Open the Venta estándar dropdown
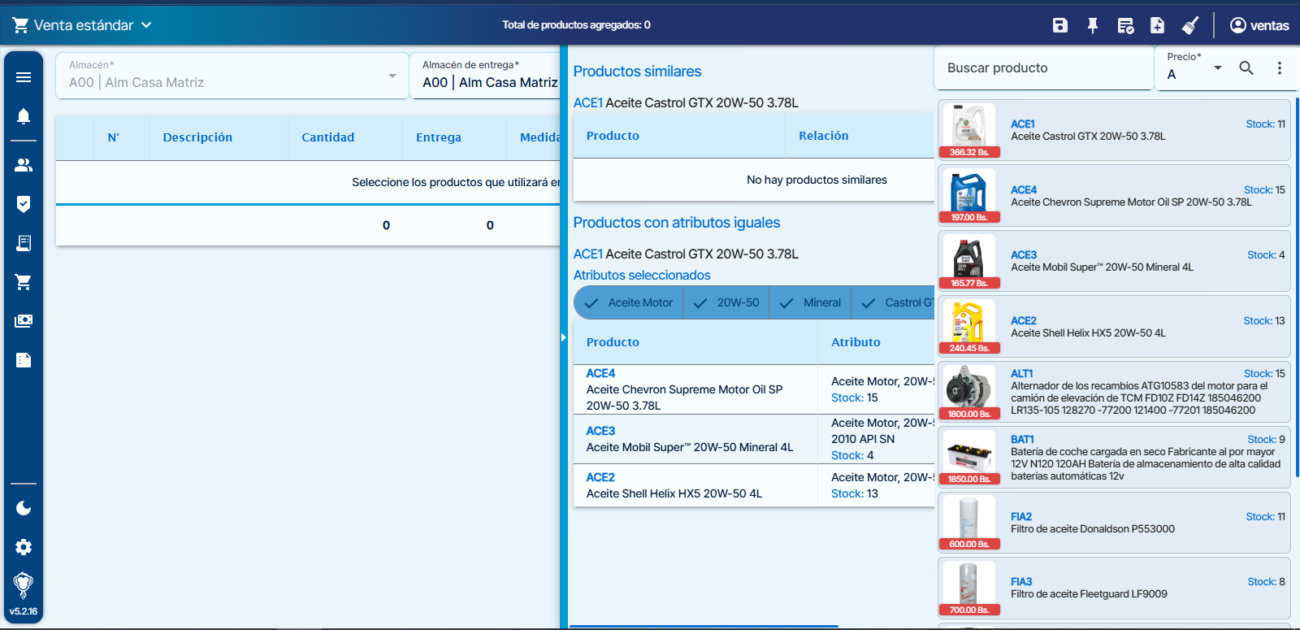Screen dimensions: 1300x630 click(82, 25)
